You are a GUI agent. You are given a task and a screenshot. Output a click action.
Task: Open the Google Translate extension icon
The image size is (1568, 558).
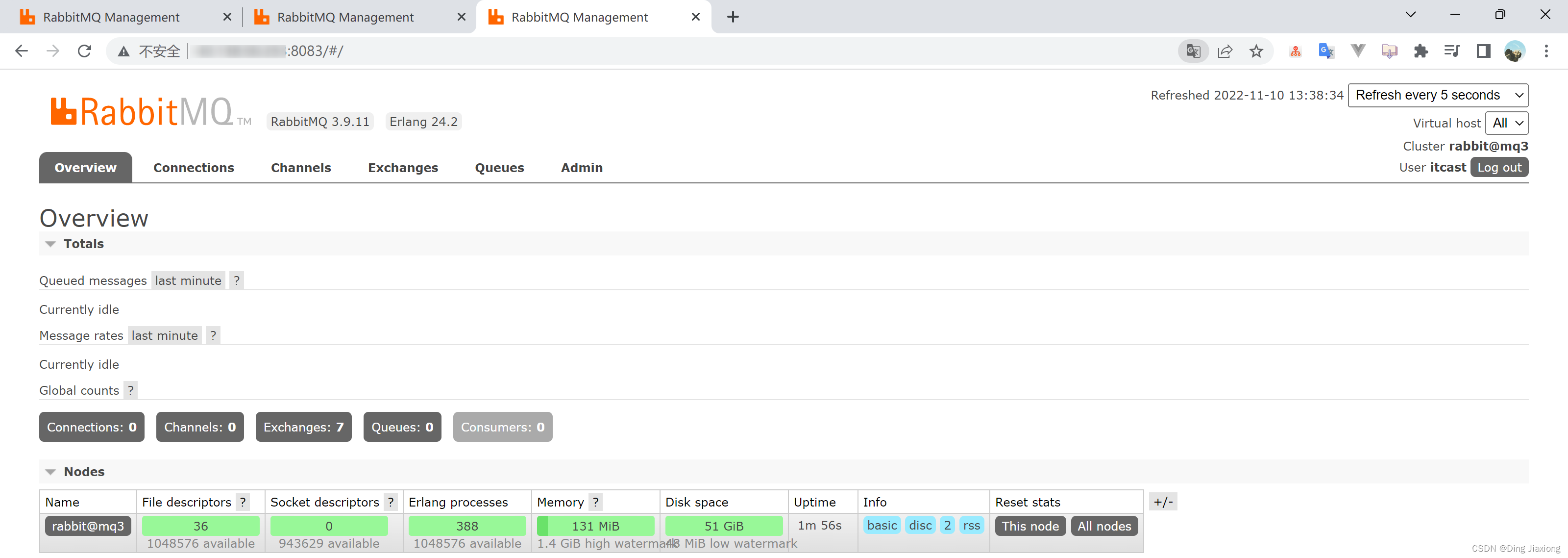pyautogui.click(x=1326, y=51)
